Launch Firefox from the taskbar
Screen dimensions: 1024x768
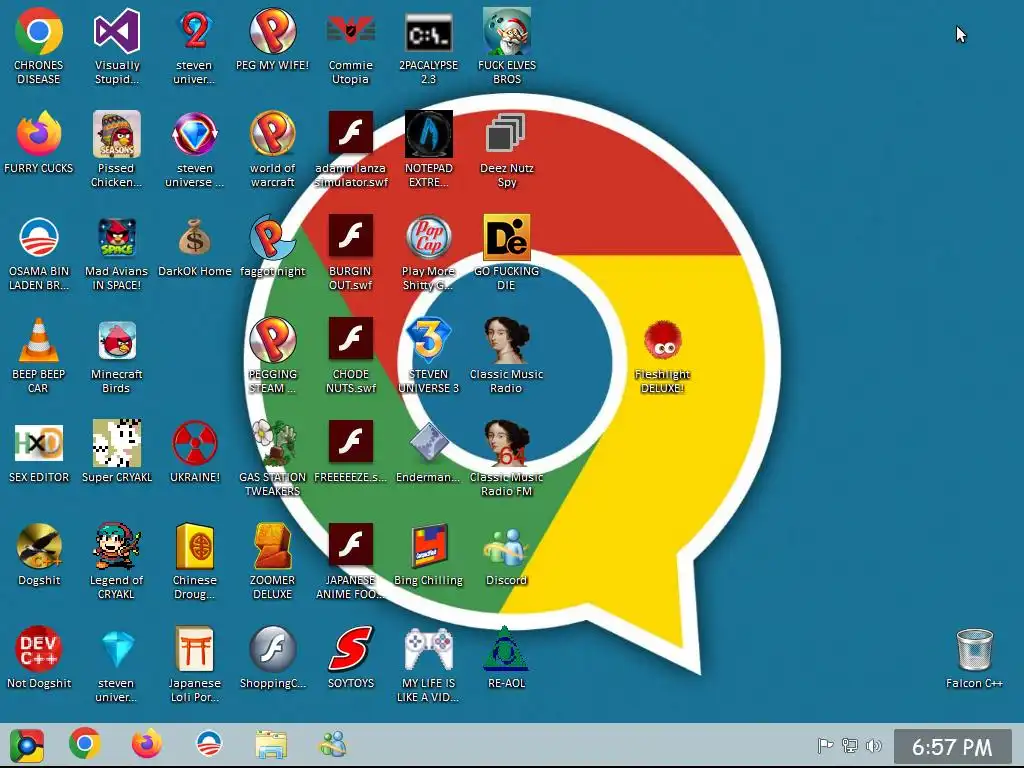coord(147,744)
